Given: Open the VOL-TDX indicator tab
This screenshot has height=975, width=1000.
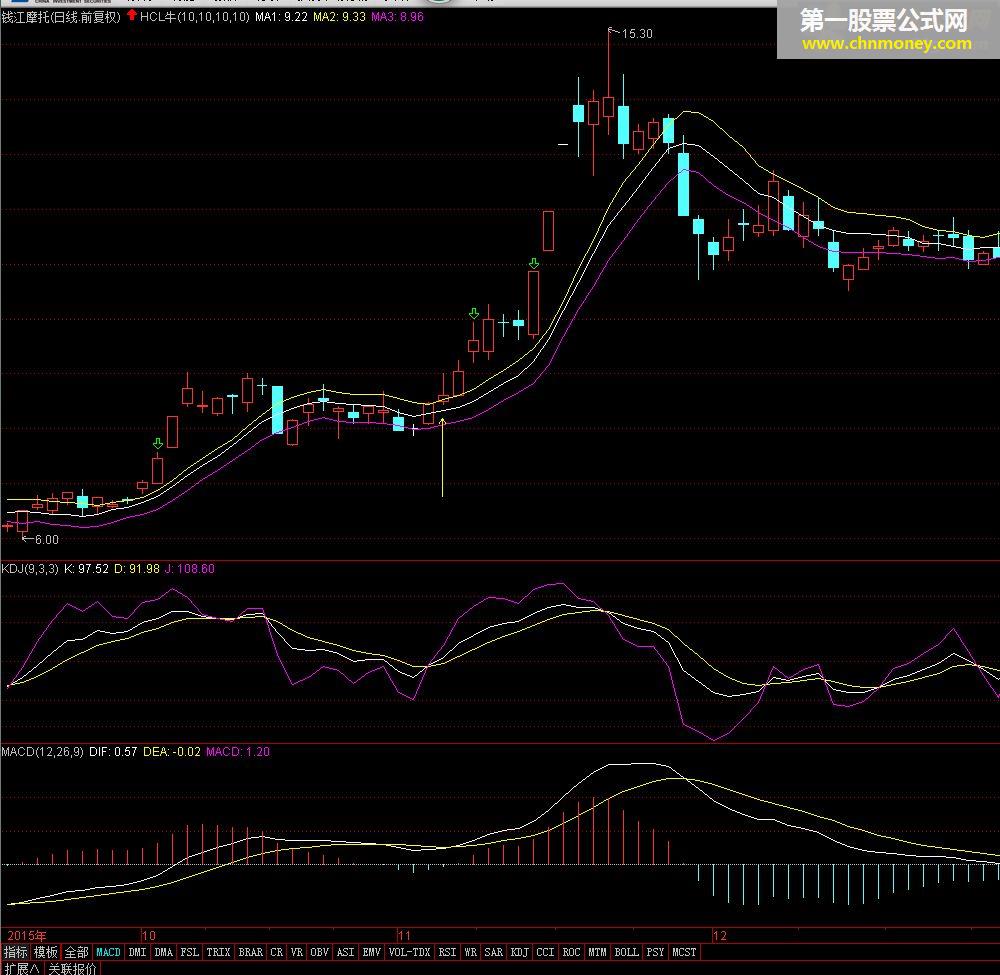Looking at the screenshot, I should click(409, 952).
